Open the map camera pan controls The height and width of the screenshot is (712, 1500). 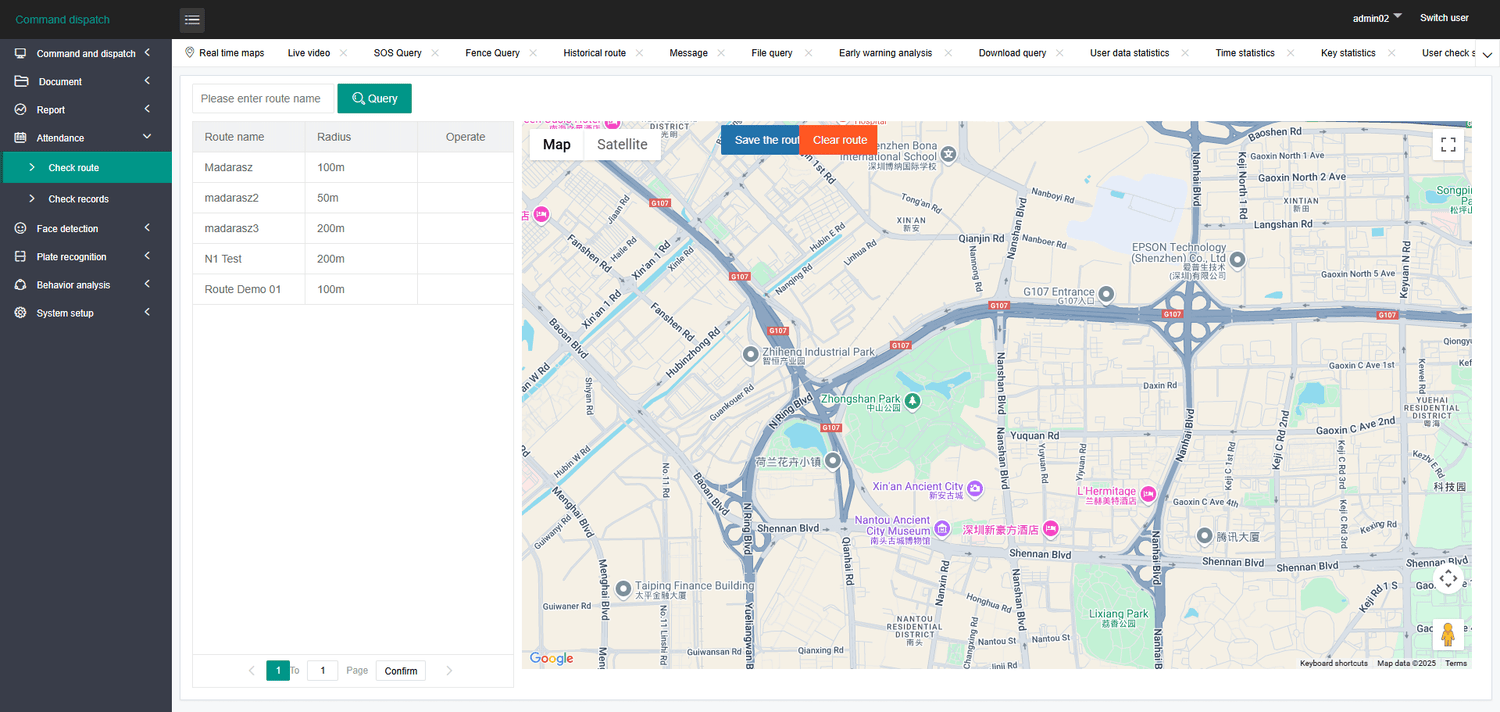(1447, 578)
